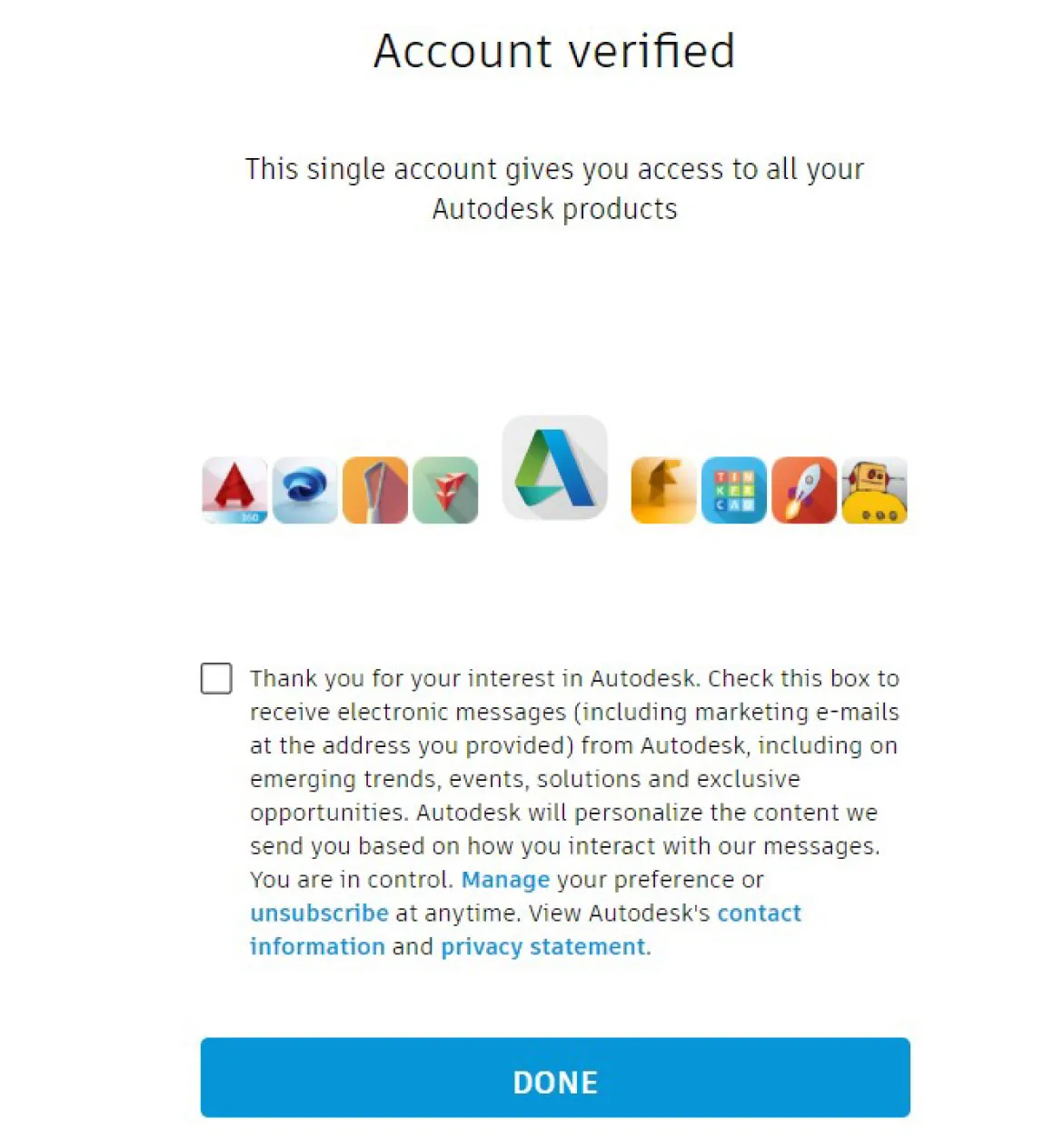Click the 'emerging trends, events' text line
1064x1148 pixels.
point(524,780)
